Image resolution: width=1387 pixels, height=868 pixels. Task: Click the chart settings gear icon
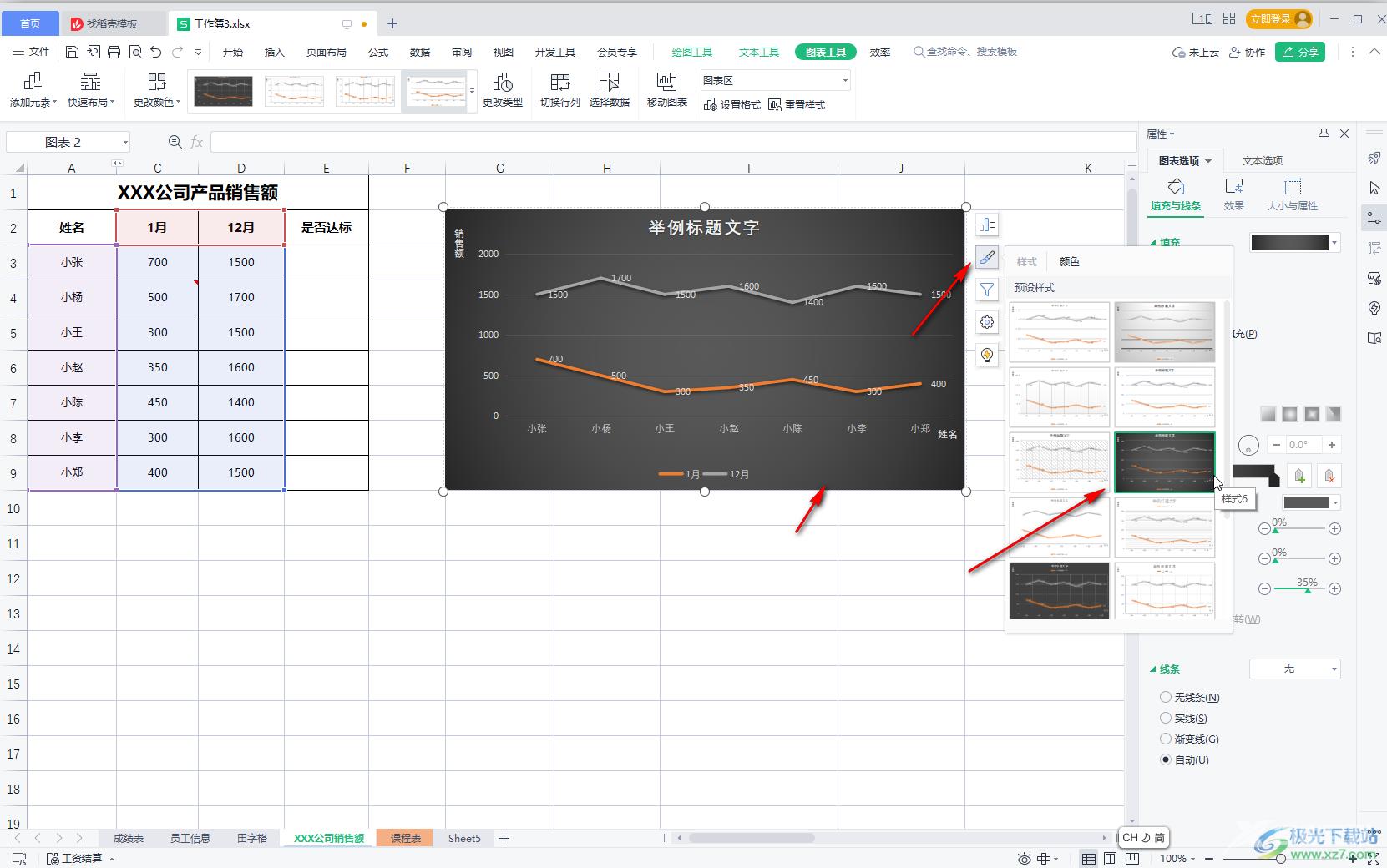tap(987, 322)
